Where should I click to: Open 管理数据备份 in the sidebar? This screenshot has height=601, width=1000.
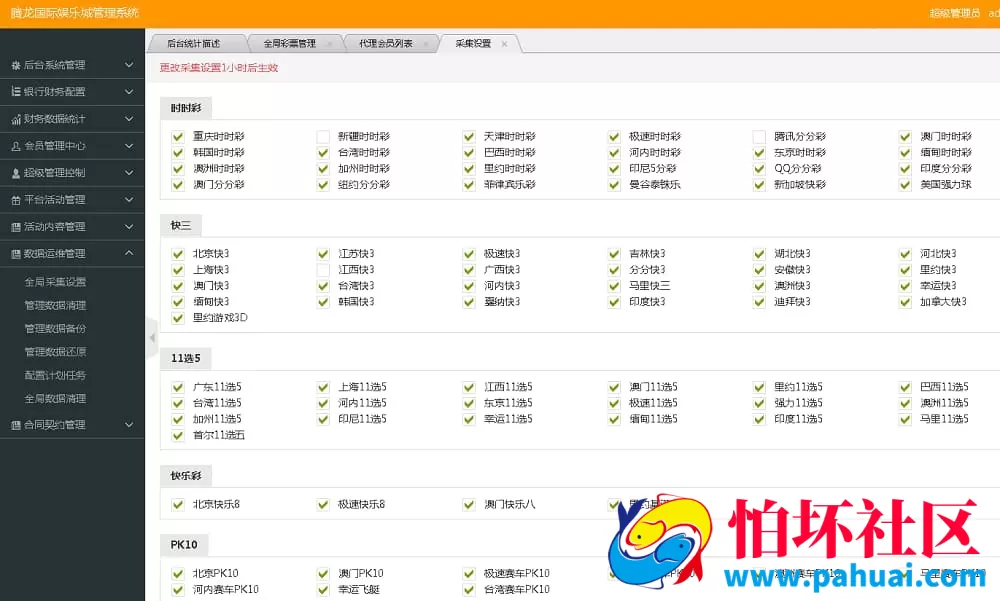[55, 328]
